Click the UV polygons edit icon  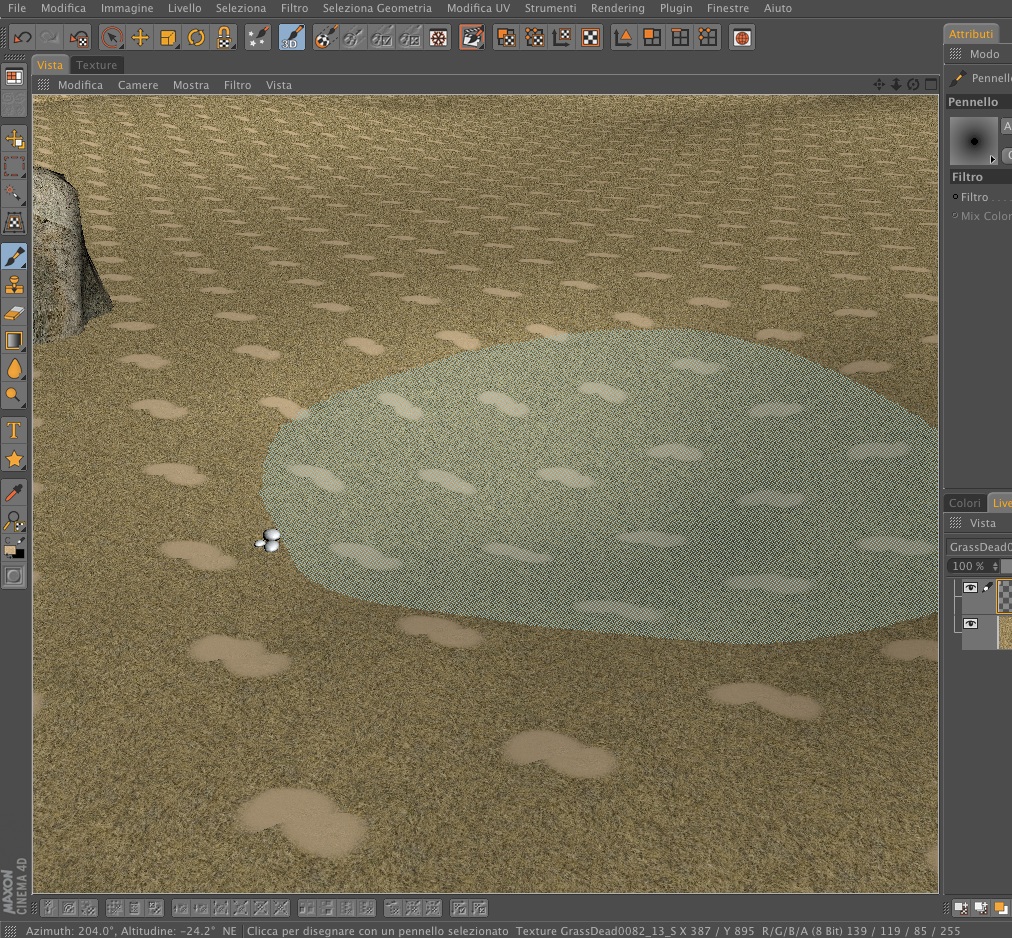[506, 37]
